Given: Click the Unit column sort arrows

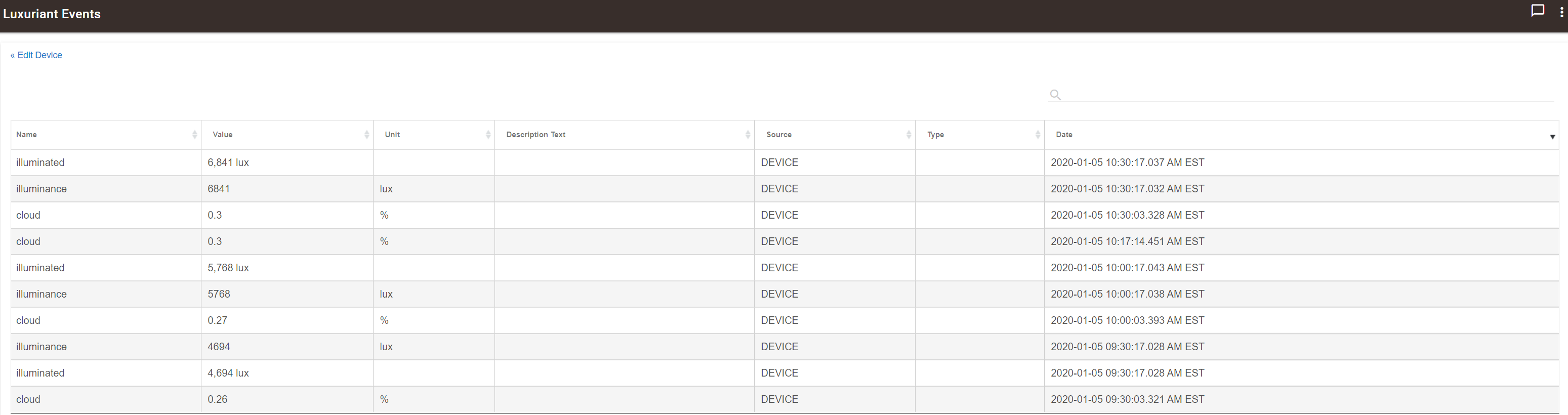Looking at the screenshot, I should pyautogui.click(x=488, y=135).
